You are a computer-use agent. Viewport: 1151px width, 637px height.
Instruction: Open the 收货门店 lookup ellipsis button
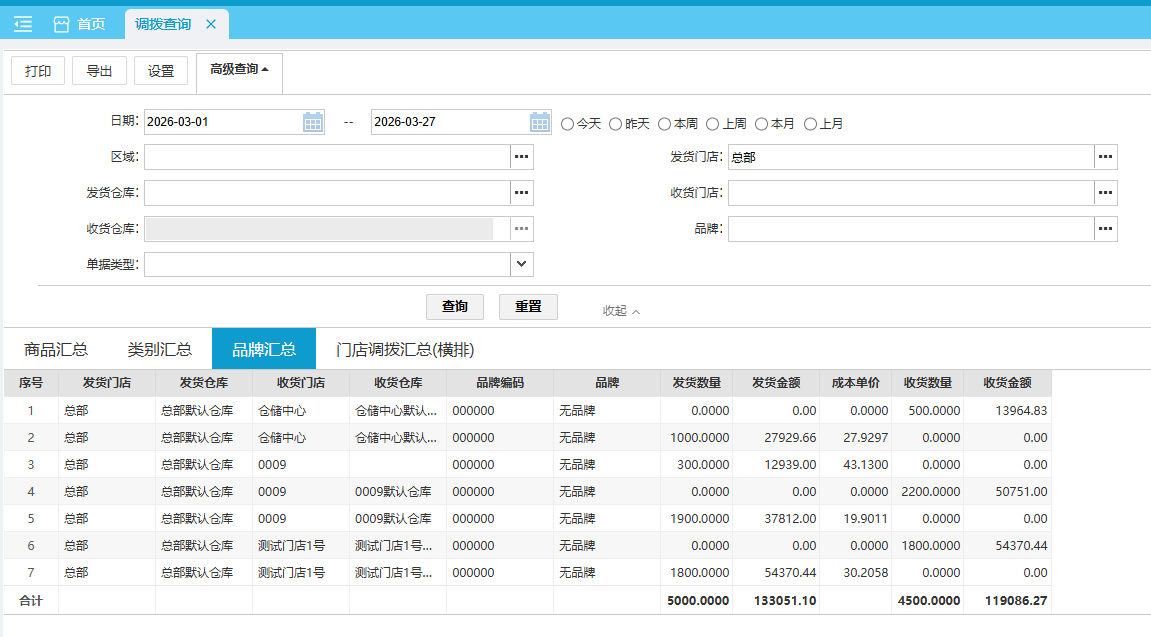pos(1105,193)
